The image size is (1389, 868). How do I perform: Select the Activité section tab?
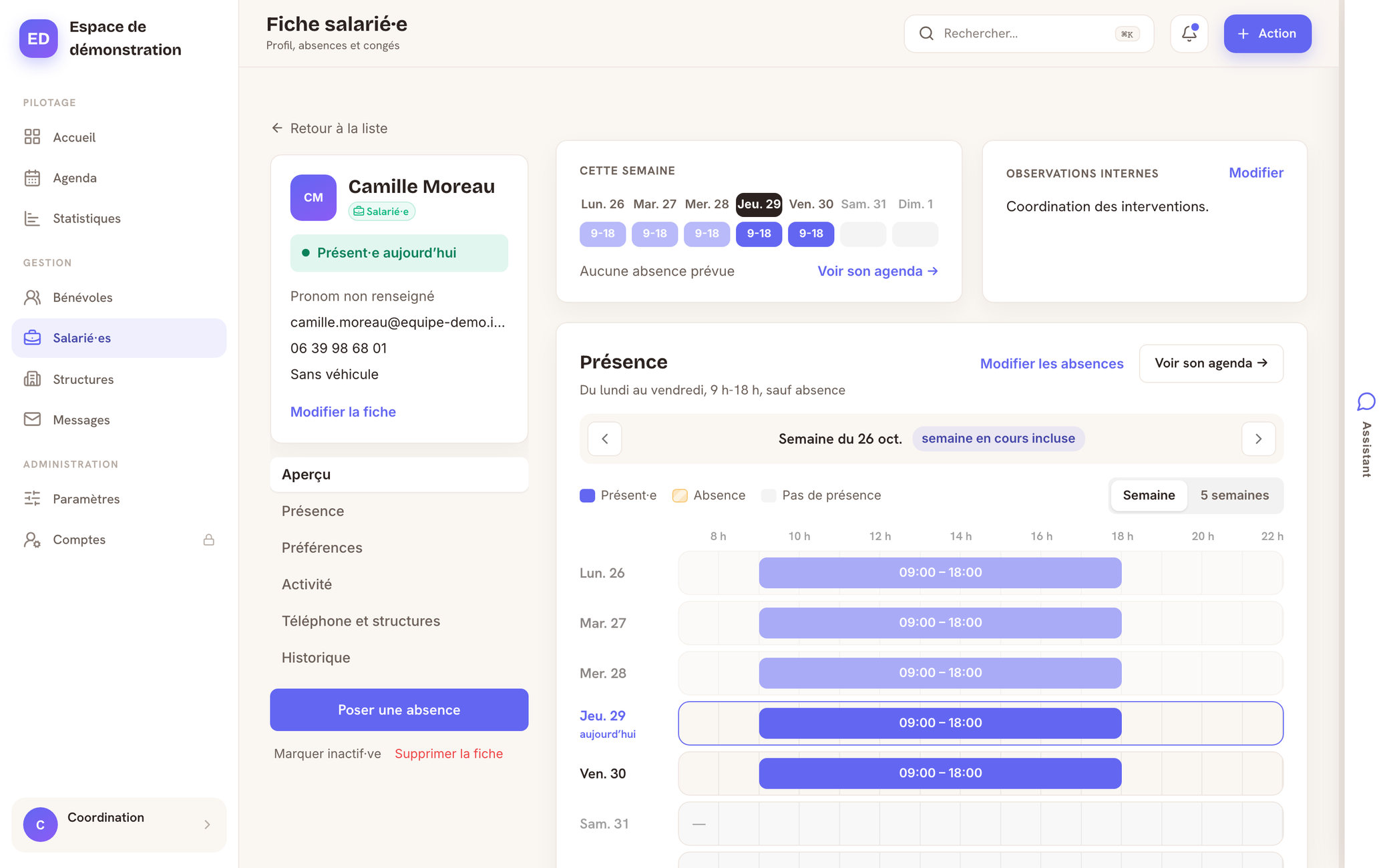coord(399,585)
